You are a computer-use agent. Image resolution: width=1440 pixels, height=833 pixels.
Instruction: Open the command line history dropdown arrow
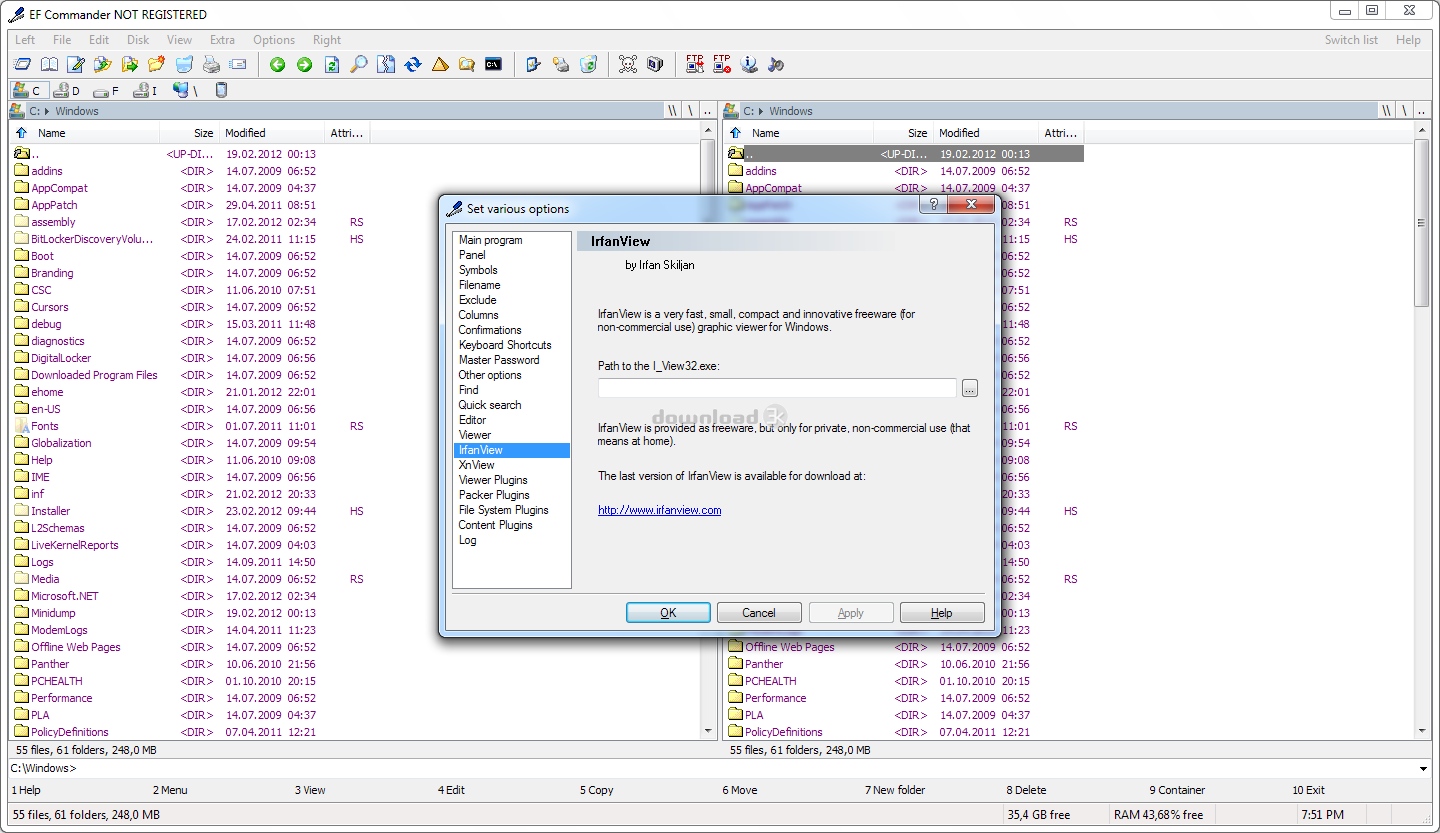tap(1424, 768)
